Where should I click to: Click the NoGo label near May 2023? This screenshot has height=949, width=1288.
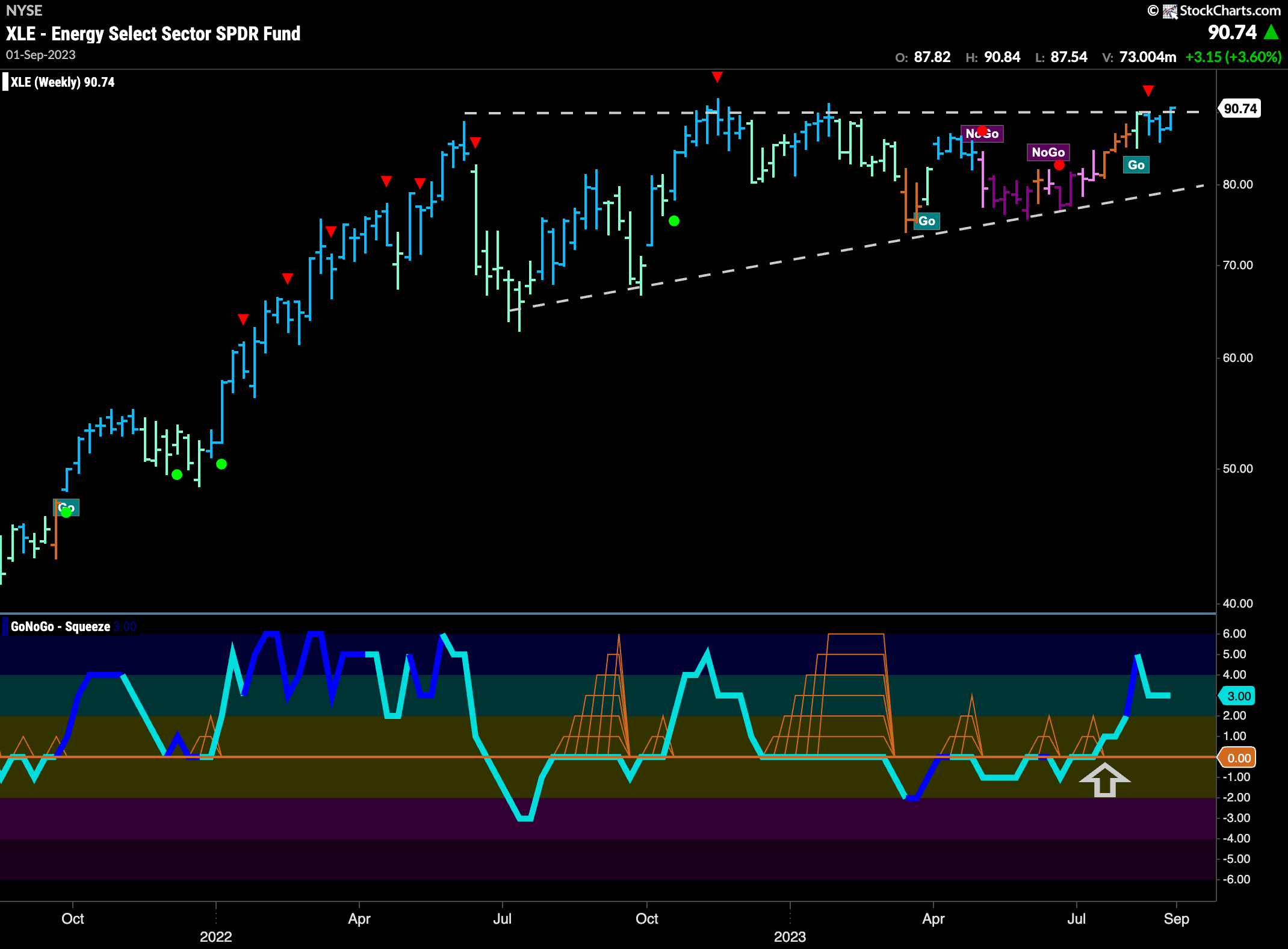982,134
